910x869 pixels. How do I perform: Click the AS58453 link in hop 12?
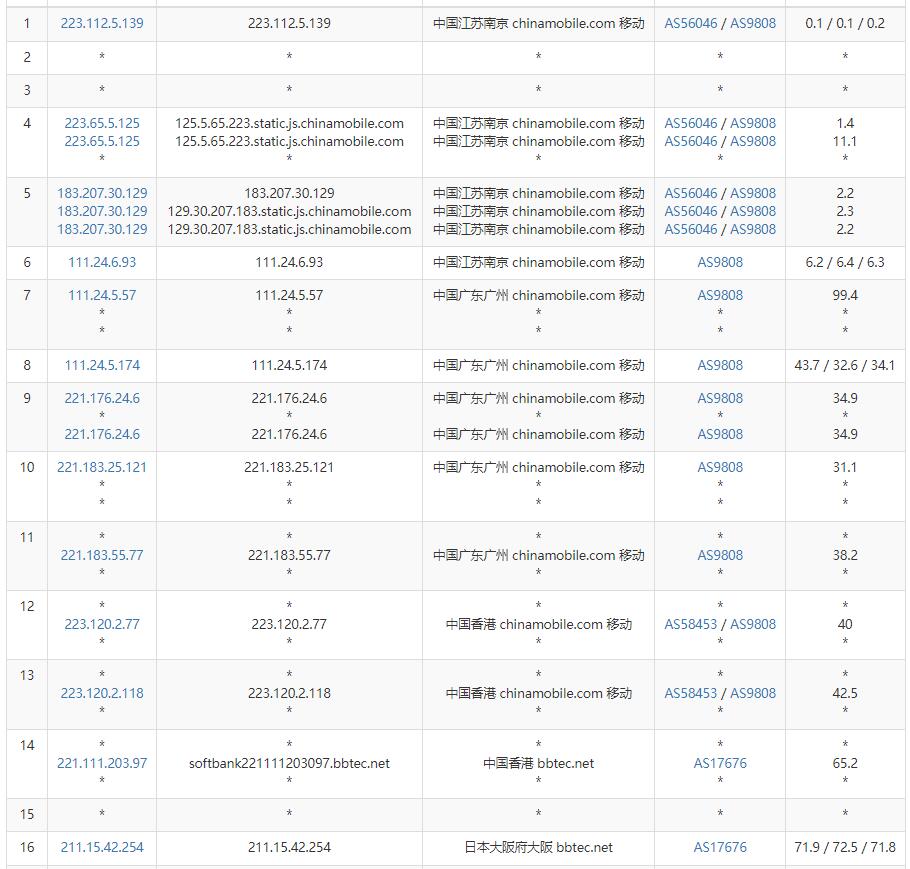click(x=691, y=624)
